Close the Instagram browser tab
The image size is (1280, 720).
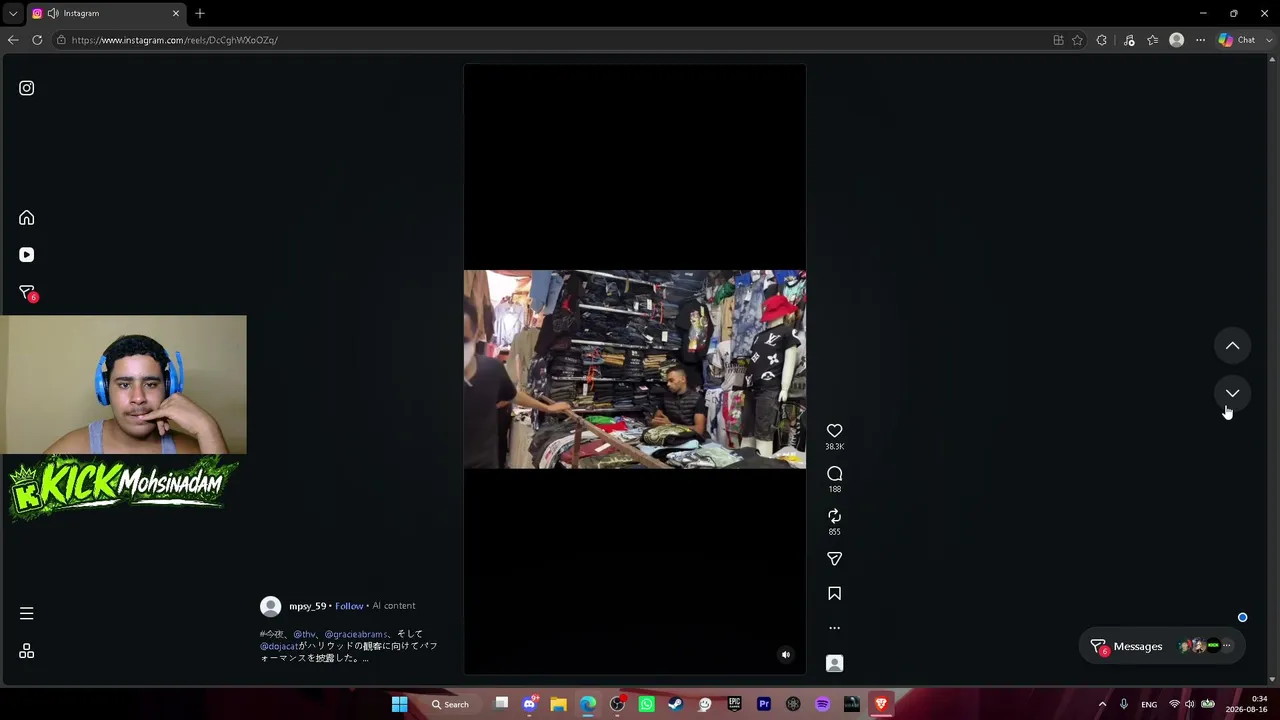tap(176, 13)
